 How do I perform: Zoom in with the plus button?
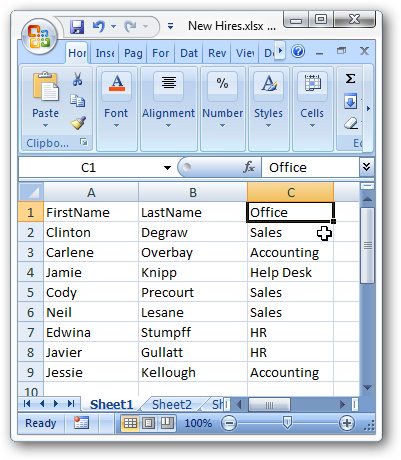point(347,423)
